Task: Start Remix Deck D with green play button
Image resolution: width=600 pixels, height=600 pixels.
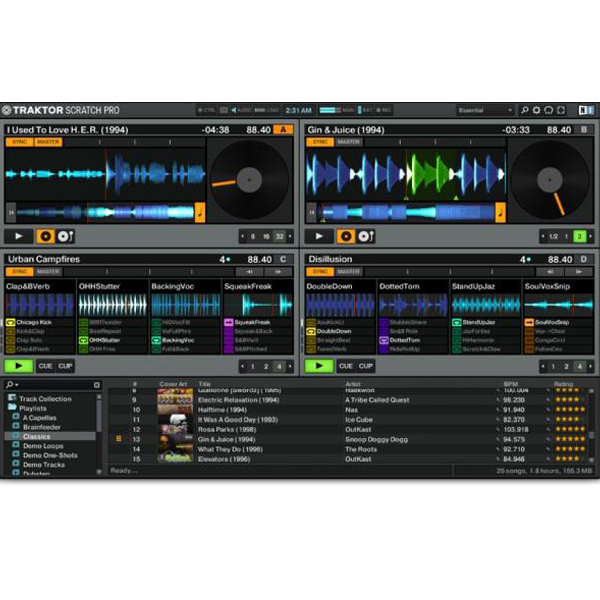Action: (x=319, y=366)
